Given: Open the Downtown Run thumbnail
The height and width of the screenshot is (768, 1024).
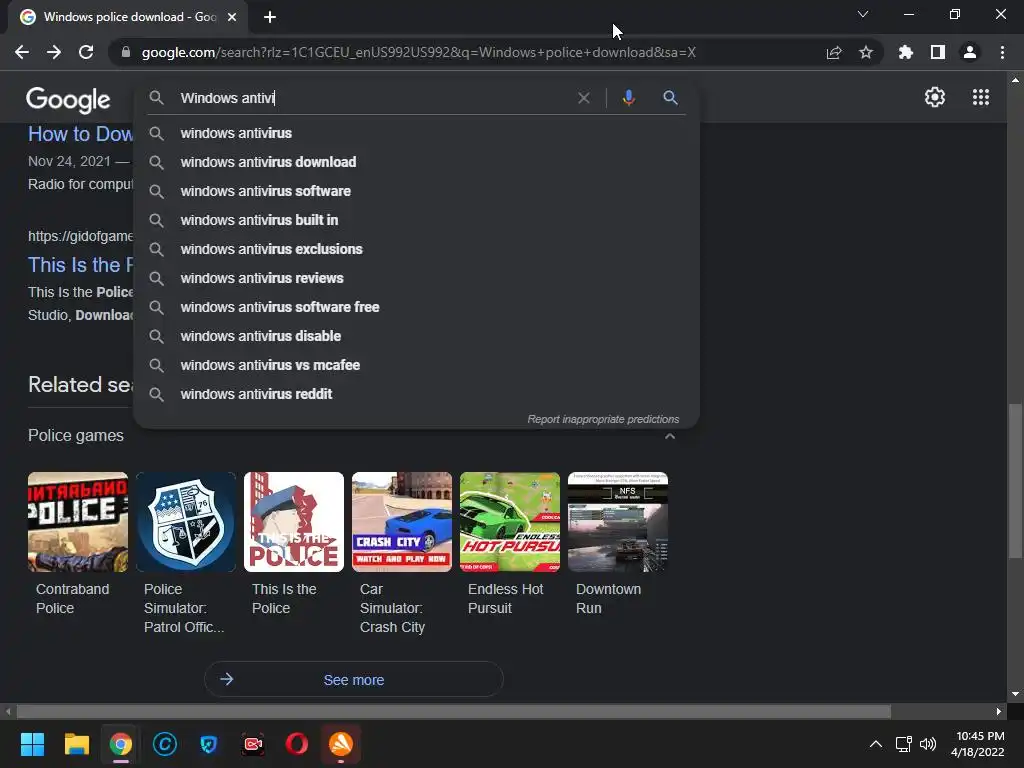Looking at the screenshot, I should click(x=618, y=522).
